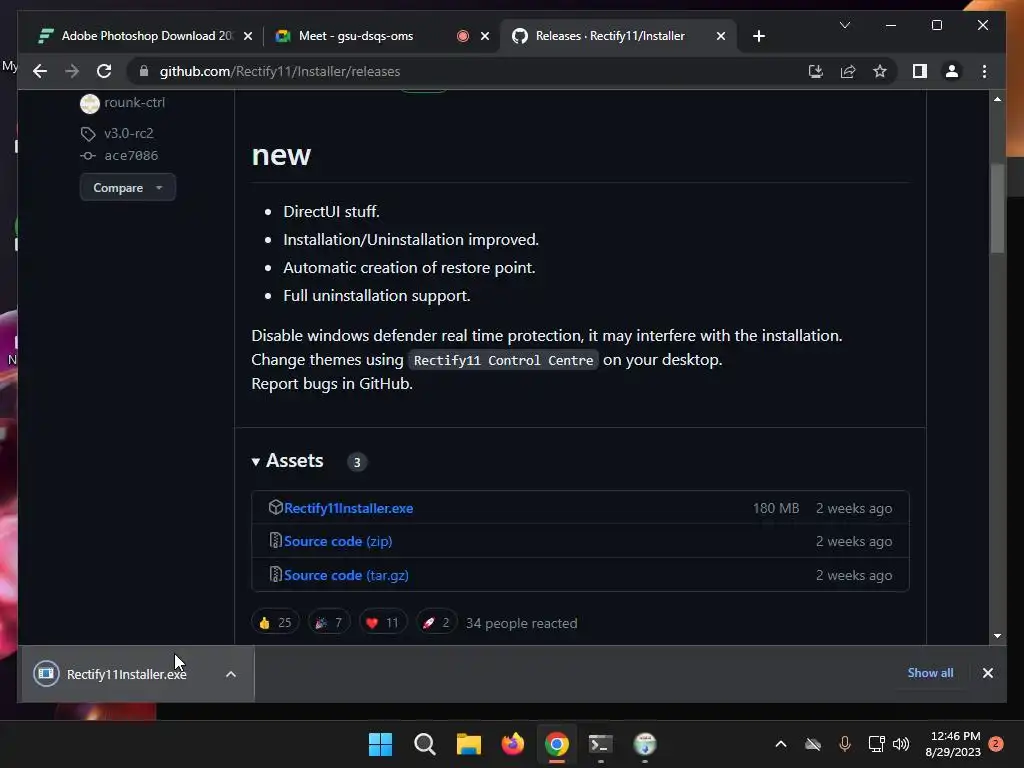Click the Rectify11 Control Centre code text
1024x768 pixels.
click(x=503, y=360)
